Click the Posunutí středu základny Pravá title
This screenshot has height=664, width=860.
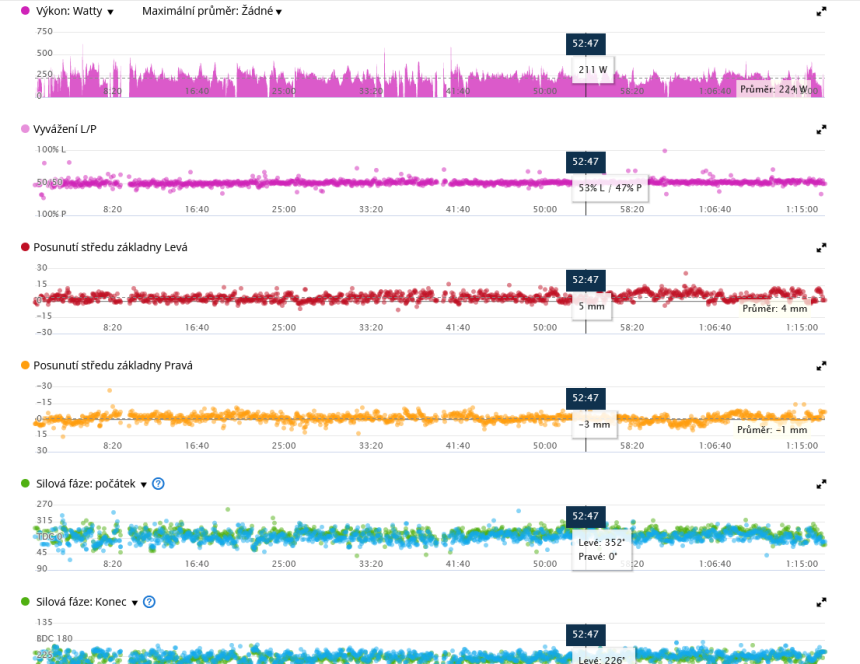[113, 365]
